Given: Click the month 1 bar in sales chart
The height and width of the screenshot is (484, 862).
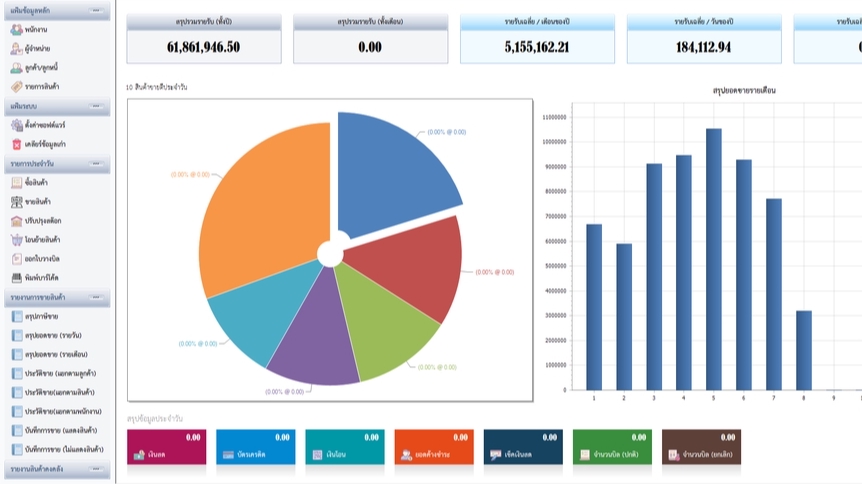Looking at the screenshot, I should [x=594, y=307].
